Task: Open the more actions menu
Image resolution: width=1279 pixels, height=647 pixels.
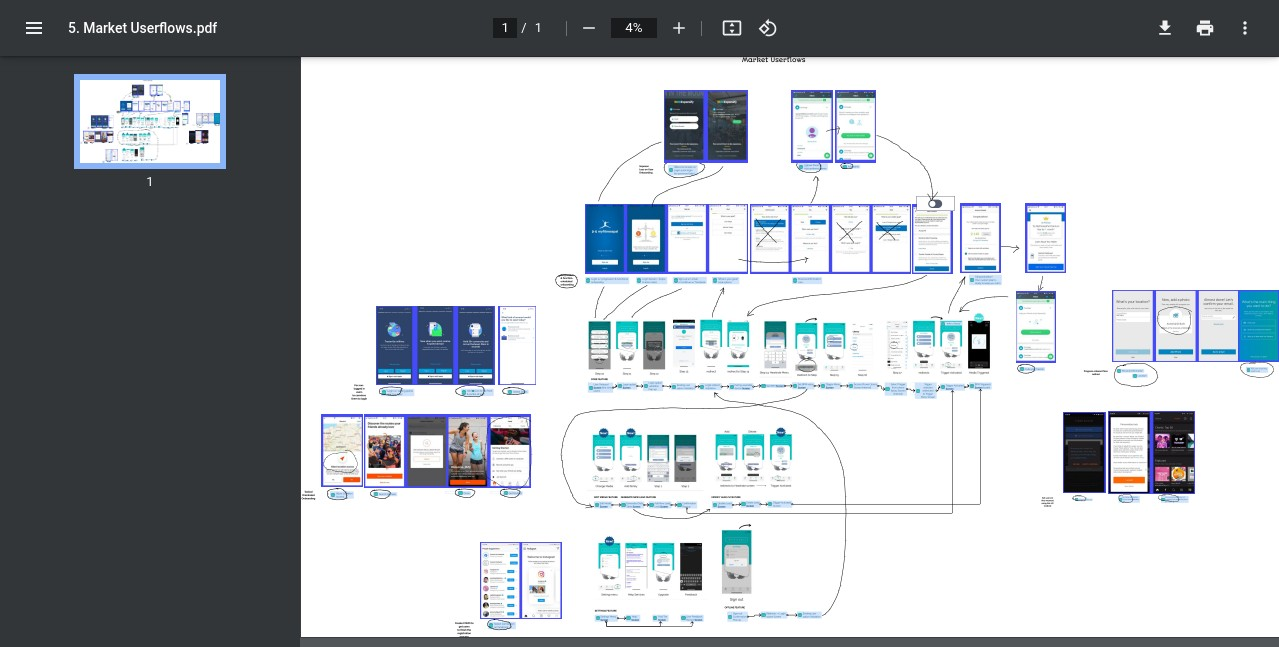Action: (1245, 28)
